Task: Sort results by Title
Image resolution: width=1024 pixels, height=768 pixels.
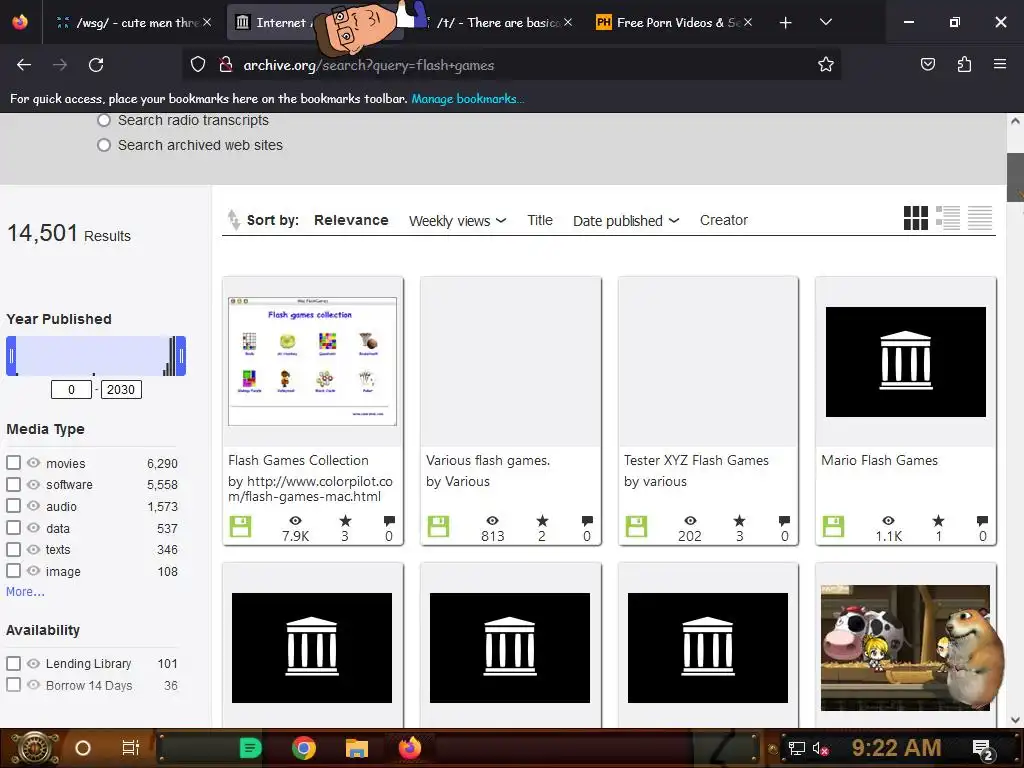Action: pyautogui.click(x=539, y=220)
